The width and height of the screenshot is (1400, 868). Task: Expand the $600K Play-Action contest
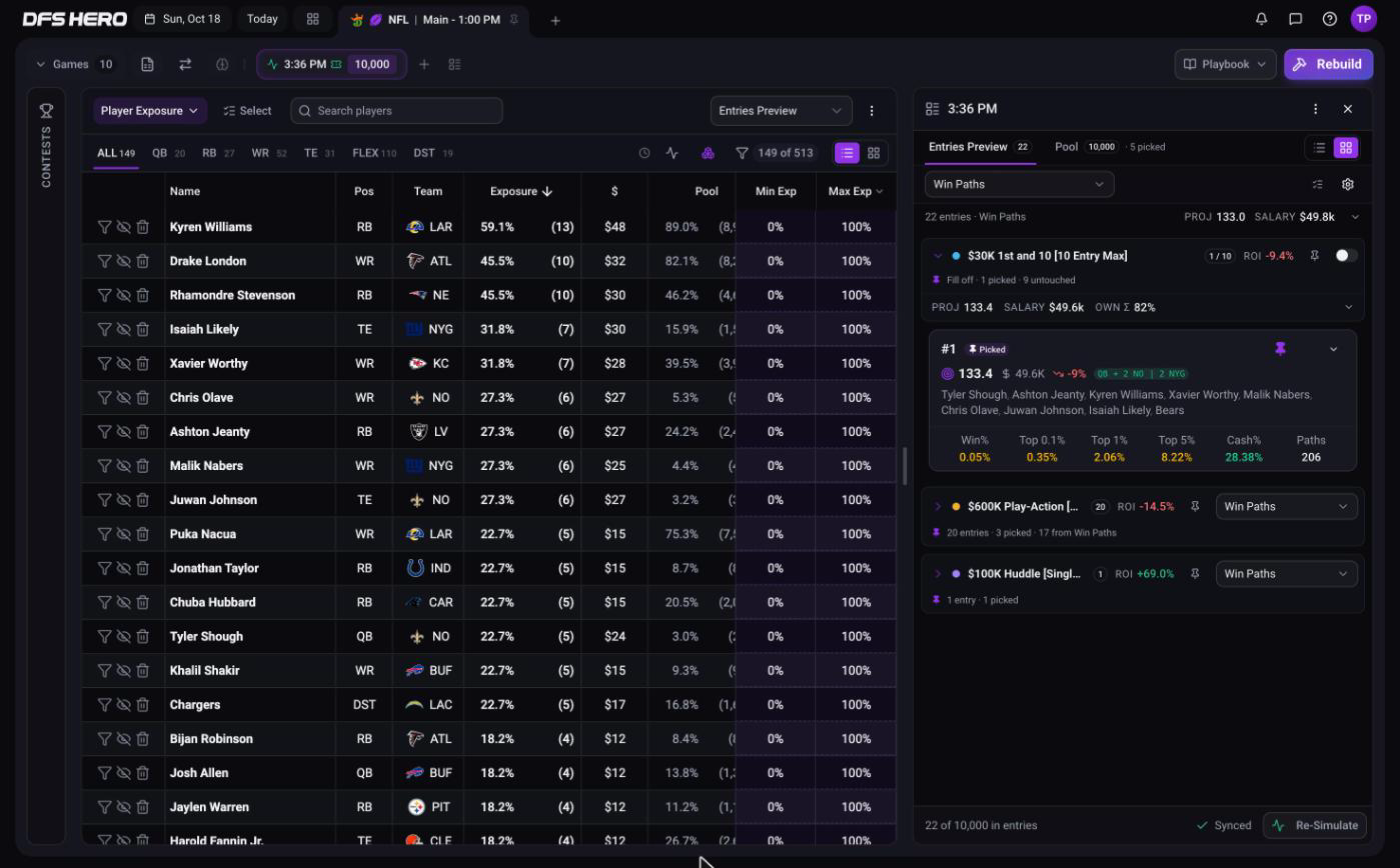tap(937, 507)
